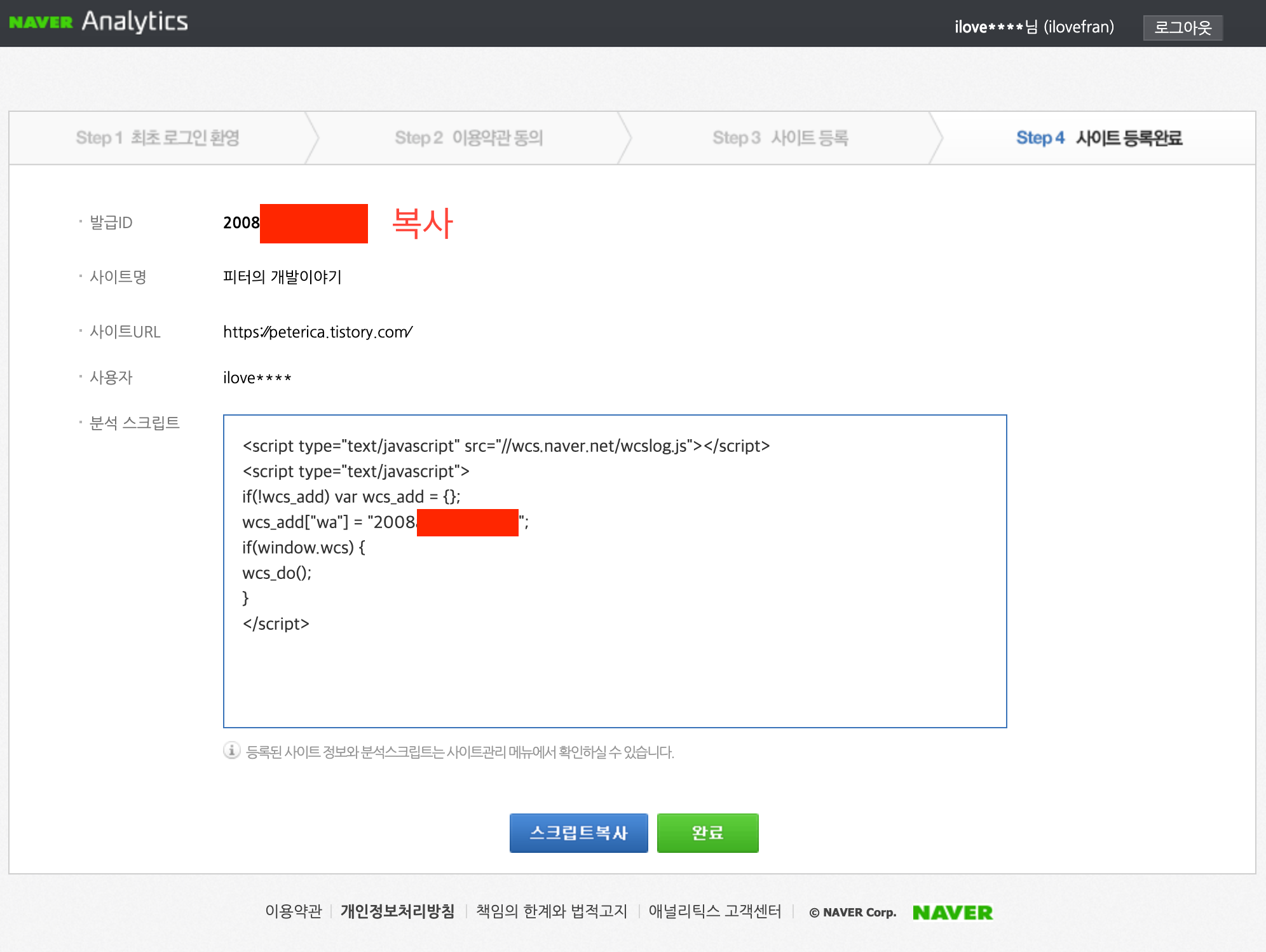
Task: Click the NAVER Analytics logo
Action: tap(99, 22)
